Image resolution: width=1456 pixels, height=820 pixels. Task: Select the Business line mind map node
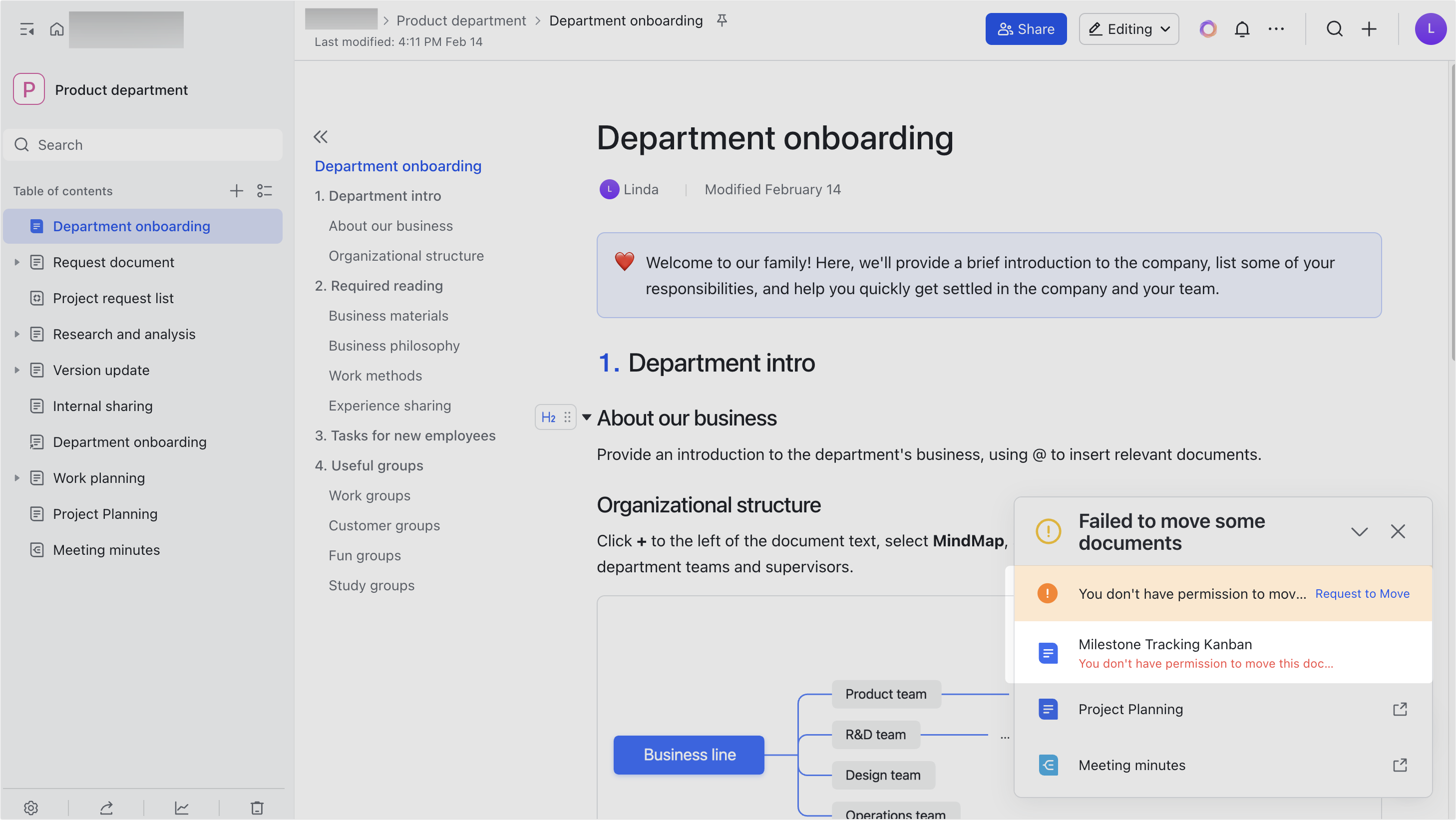tap(689, 755)
